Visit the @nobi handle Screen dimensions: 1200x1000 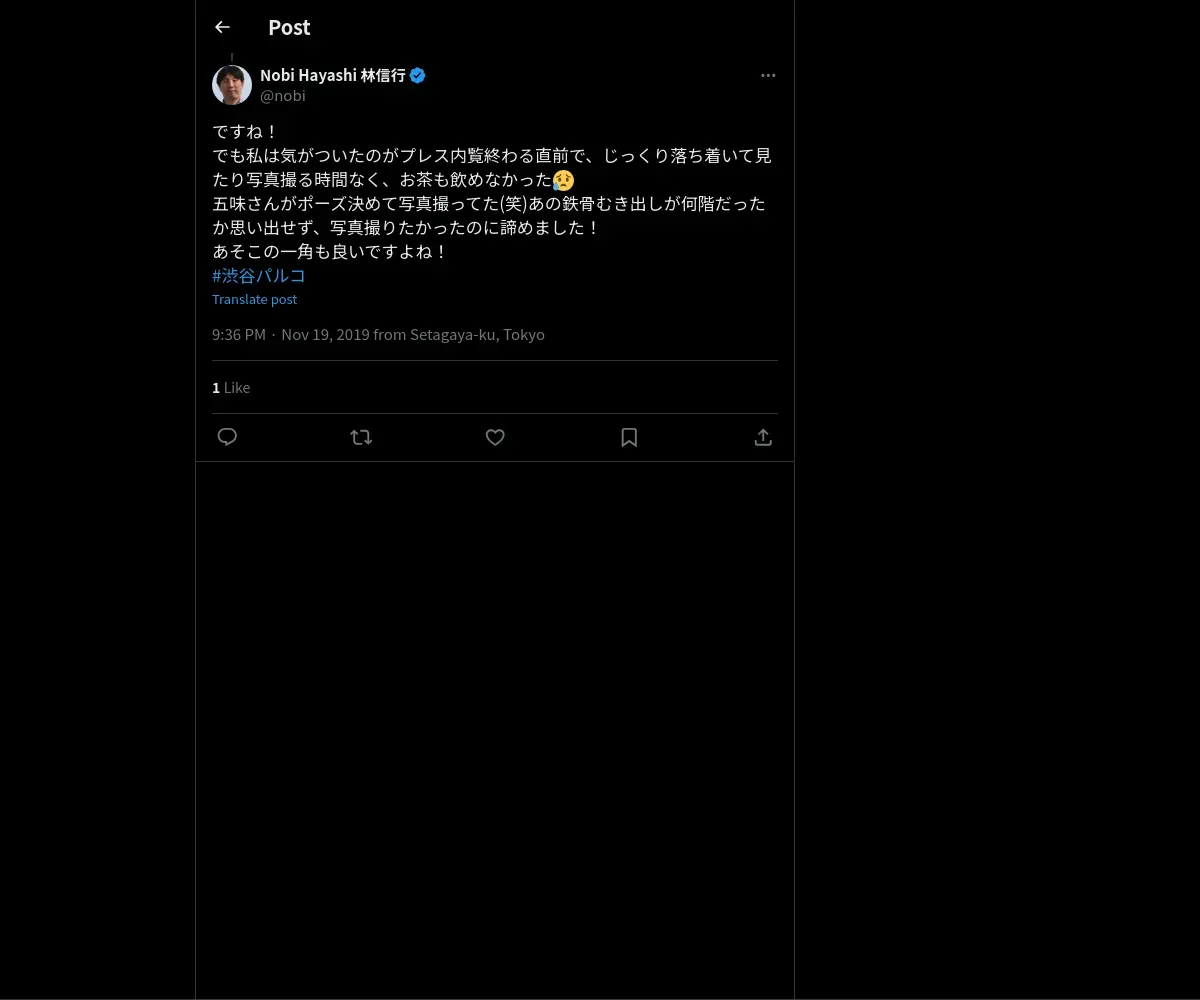click(283, 96)
